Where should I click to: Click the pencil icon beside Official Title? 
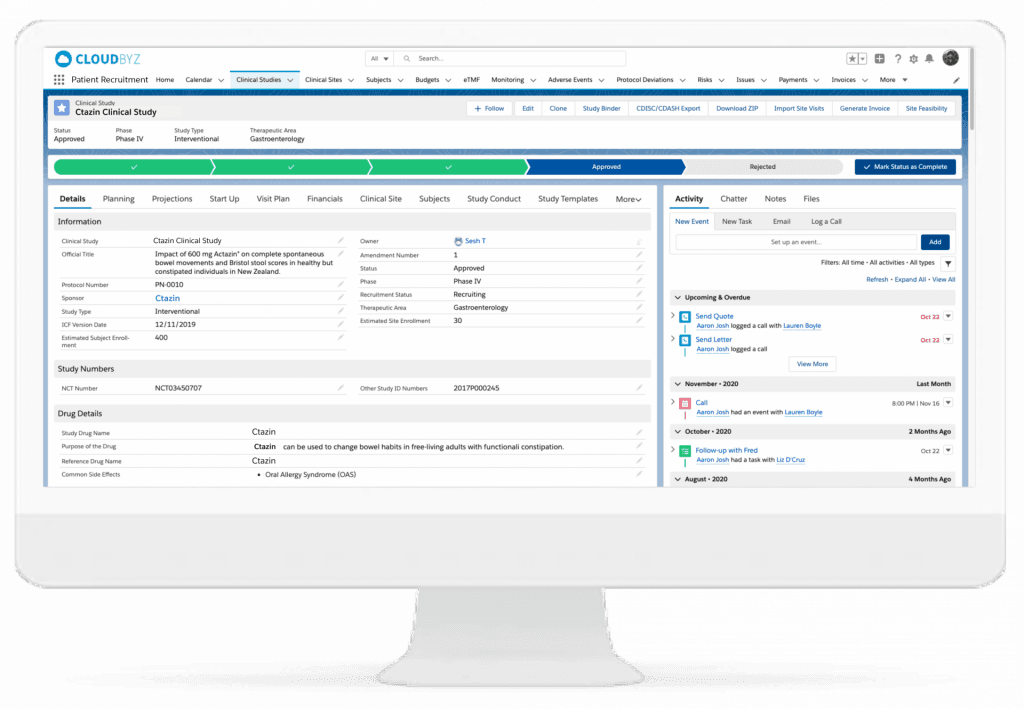tap(340, 254)
